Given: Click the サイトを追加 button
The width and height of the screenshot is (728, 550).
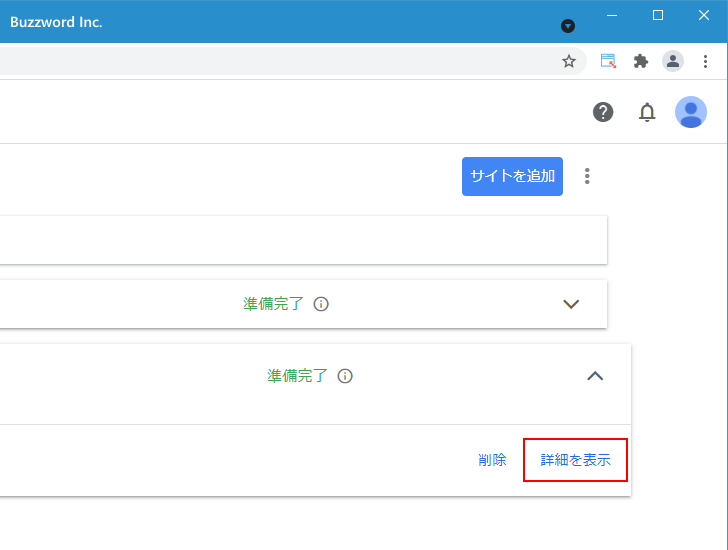Looking at the screenshot, I should coord(512,176).
